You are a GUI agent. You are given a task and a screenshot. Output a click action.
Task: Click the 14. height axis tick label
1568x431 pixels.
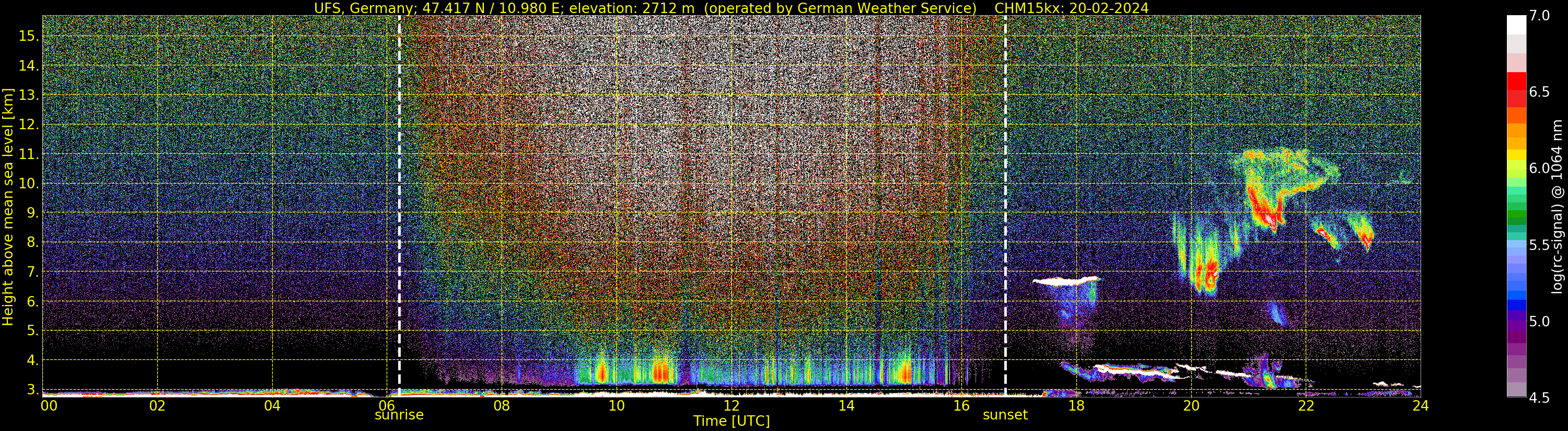(29, 66)
